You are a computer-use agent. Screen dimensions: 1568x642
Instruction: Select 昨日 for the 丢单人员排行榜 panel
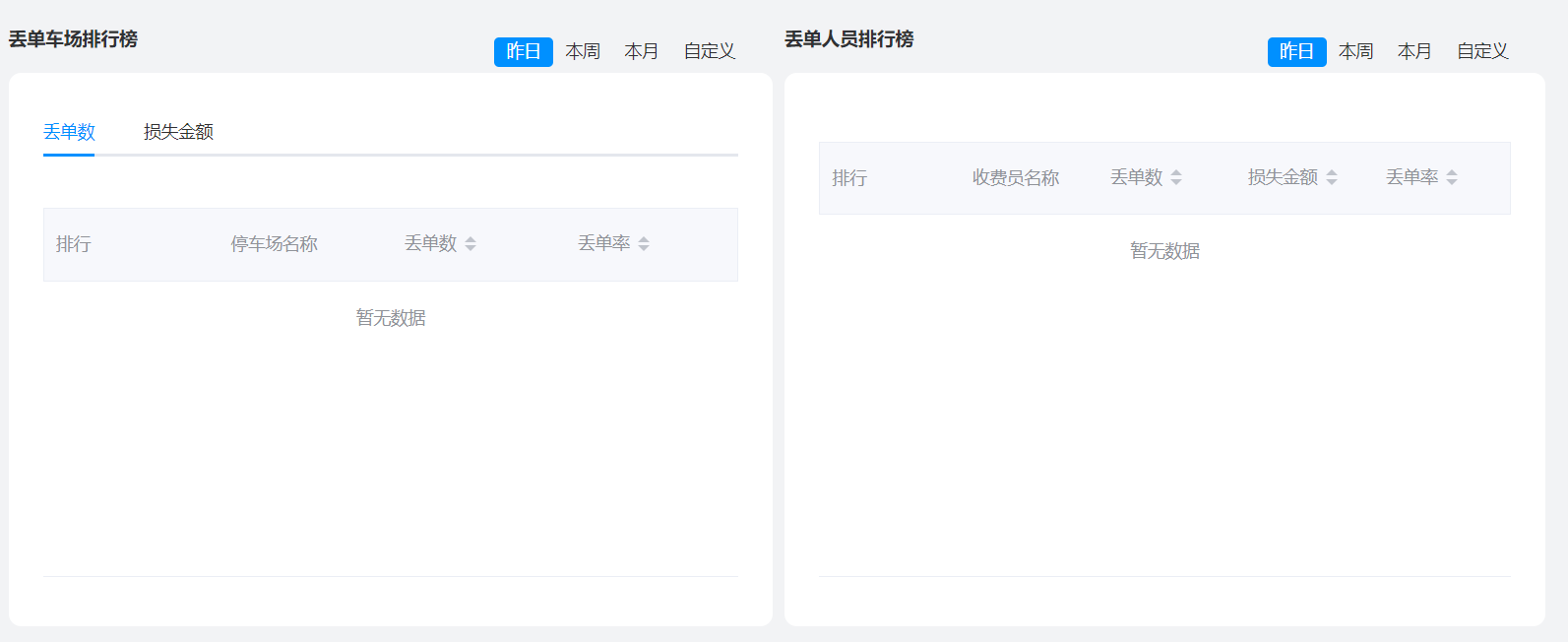1296,51
